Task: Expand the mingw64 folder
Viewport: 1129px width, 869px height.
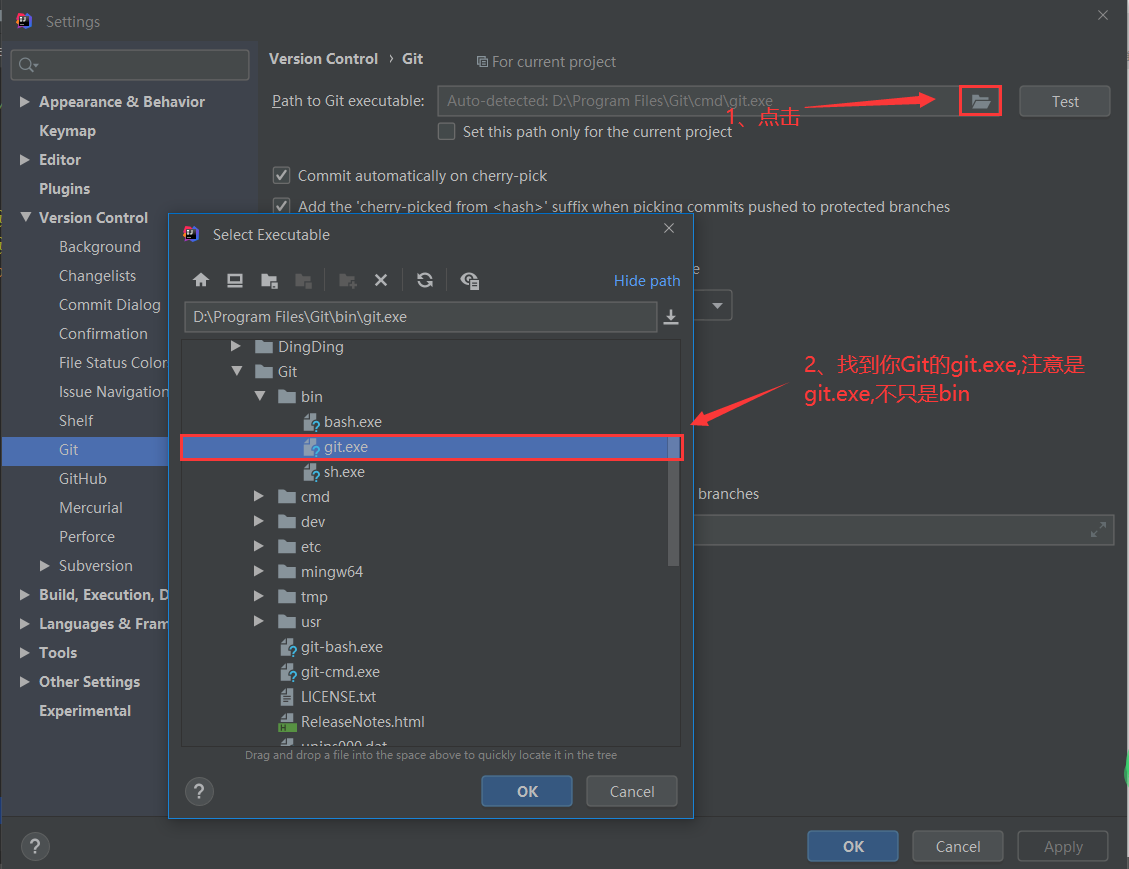Action: point(258,571)
